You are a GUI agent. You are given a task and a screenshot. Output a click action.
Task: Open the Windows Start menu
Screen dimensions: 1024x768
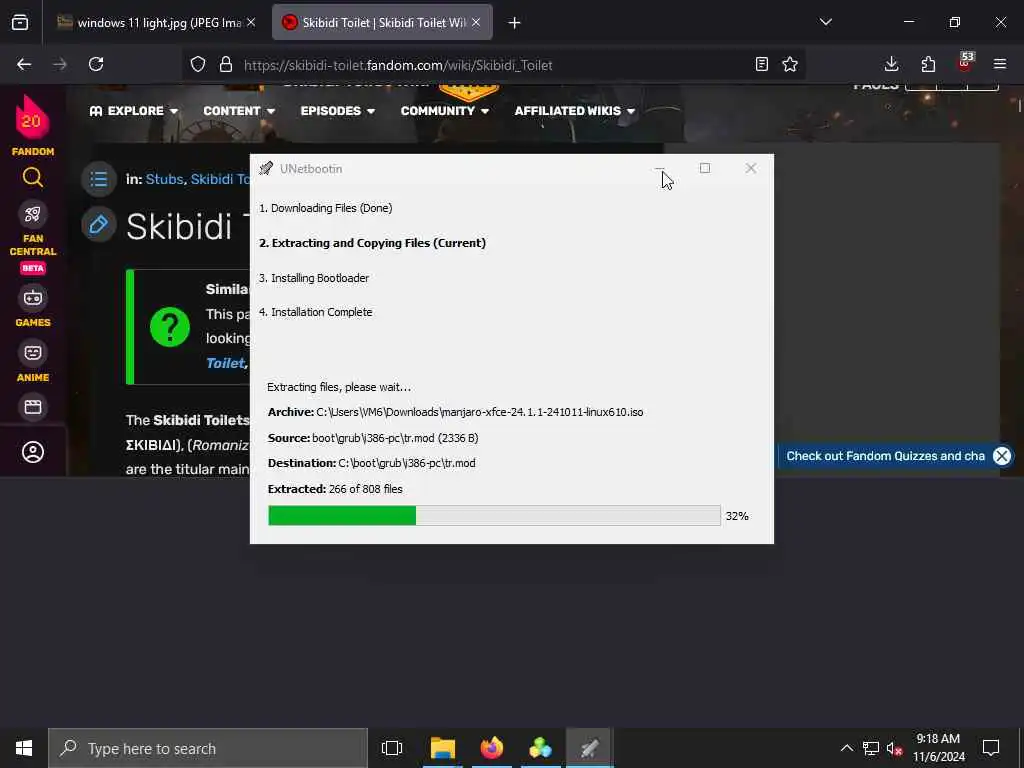pos(24,748)
